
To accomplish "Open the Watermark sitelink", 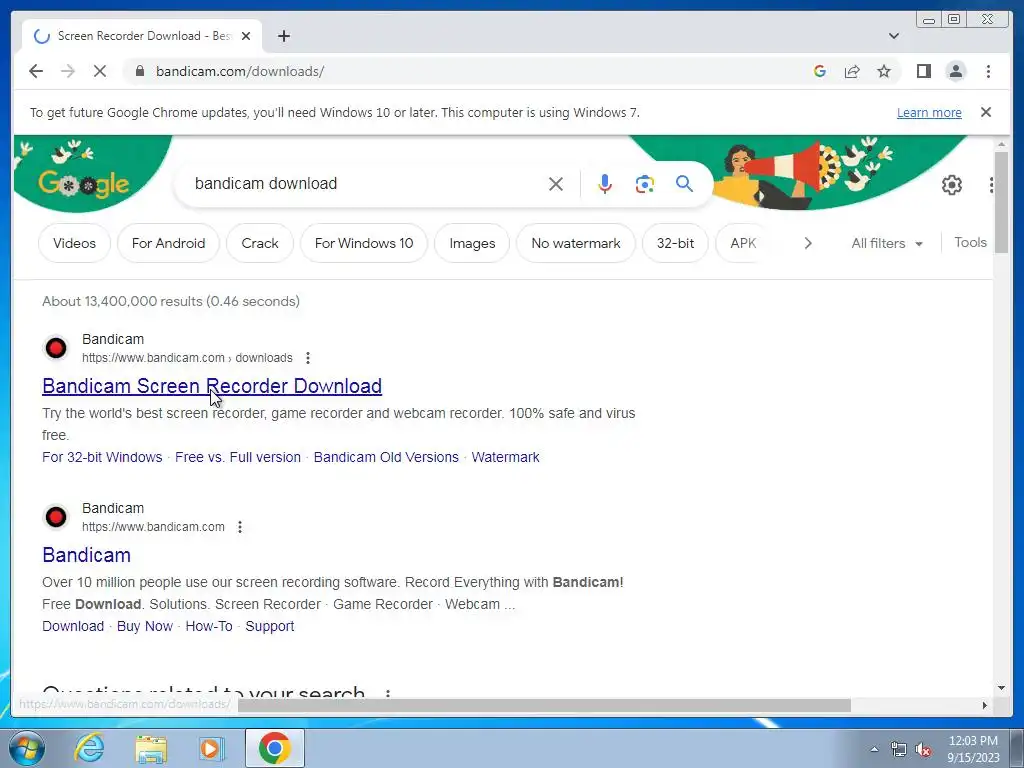I will pyautogui.click(x=505, y=457).
